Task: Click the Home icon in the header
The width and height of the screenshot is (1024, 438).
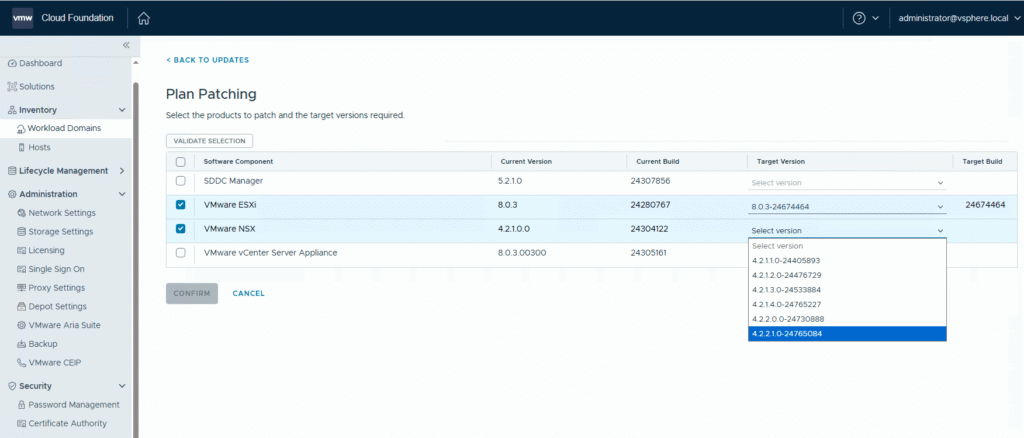Action: (x=144, y=18)
